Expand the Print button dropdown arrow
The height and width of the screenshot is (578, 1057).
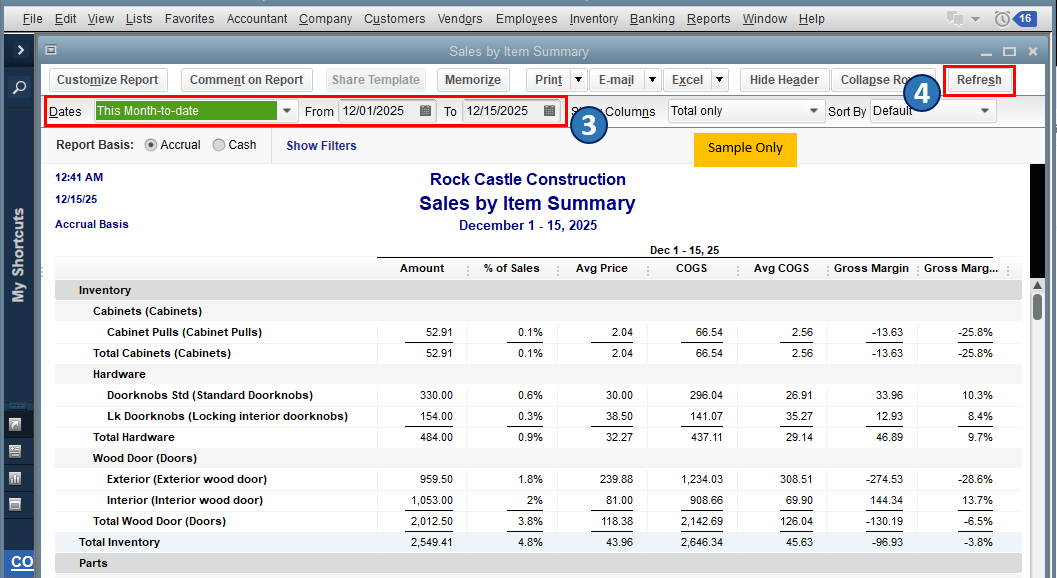(578, 80)
